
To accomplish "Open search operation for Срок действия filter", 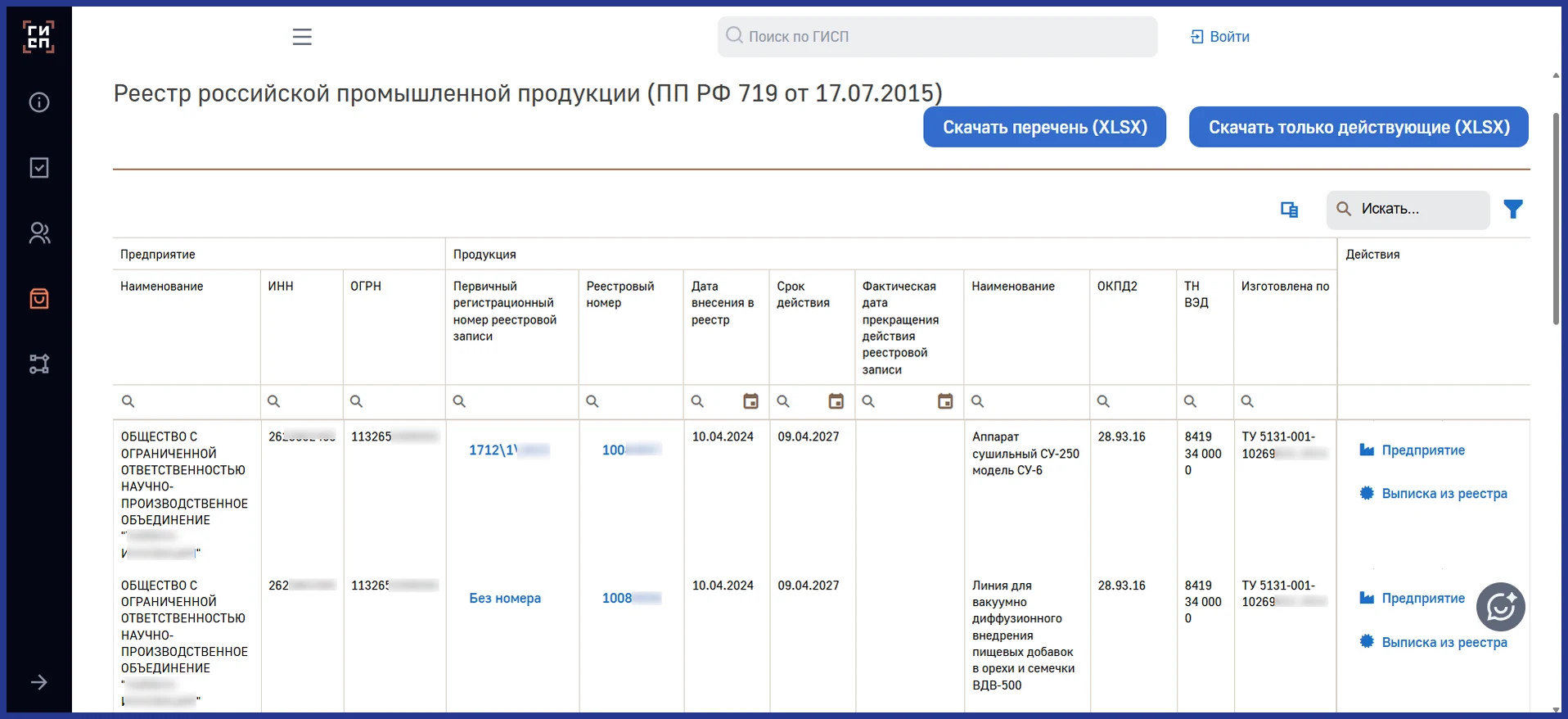I will 783,401.
